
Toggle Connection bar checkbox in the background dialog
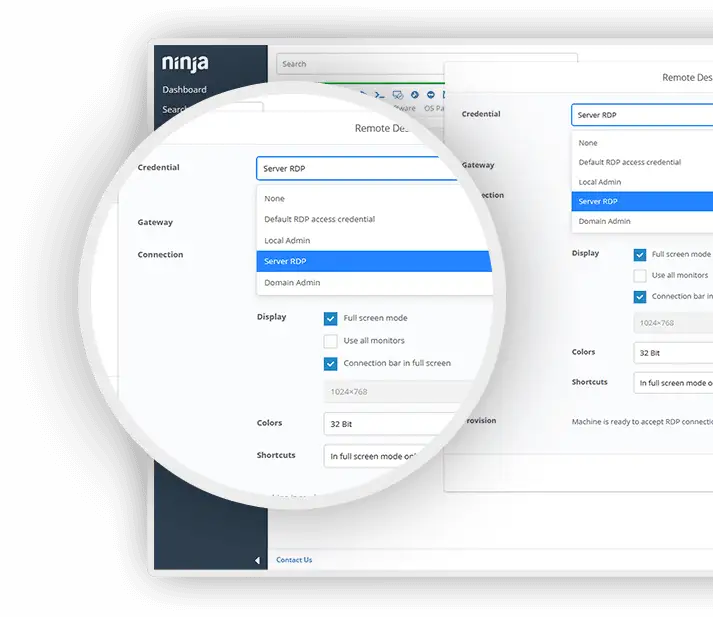click(640, 297)
